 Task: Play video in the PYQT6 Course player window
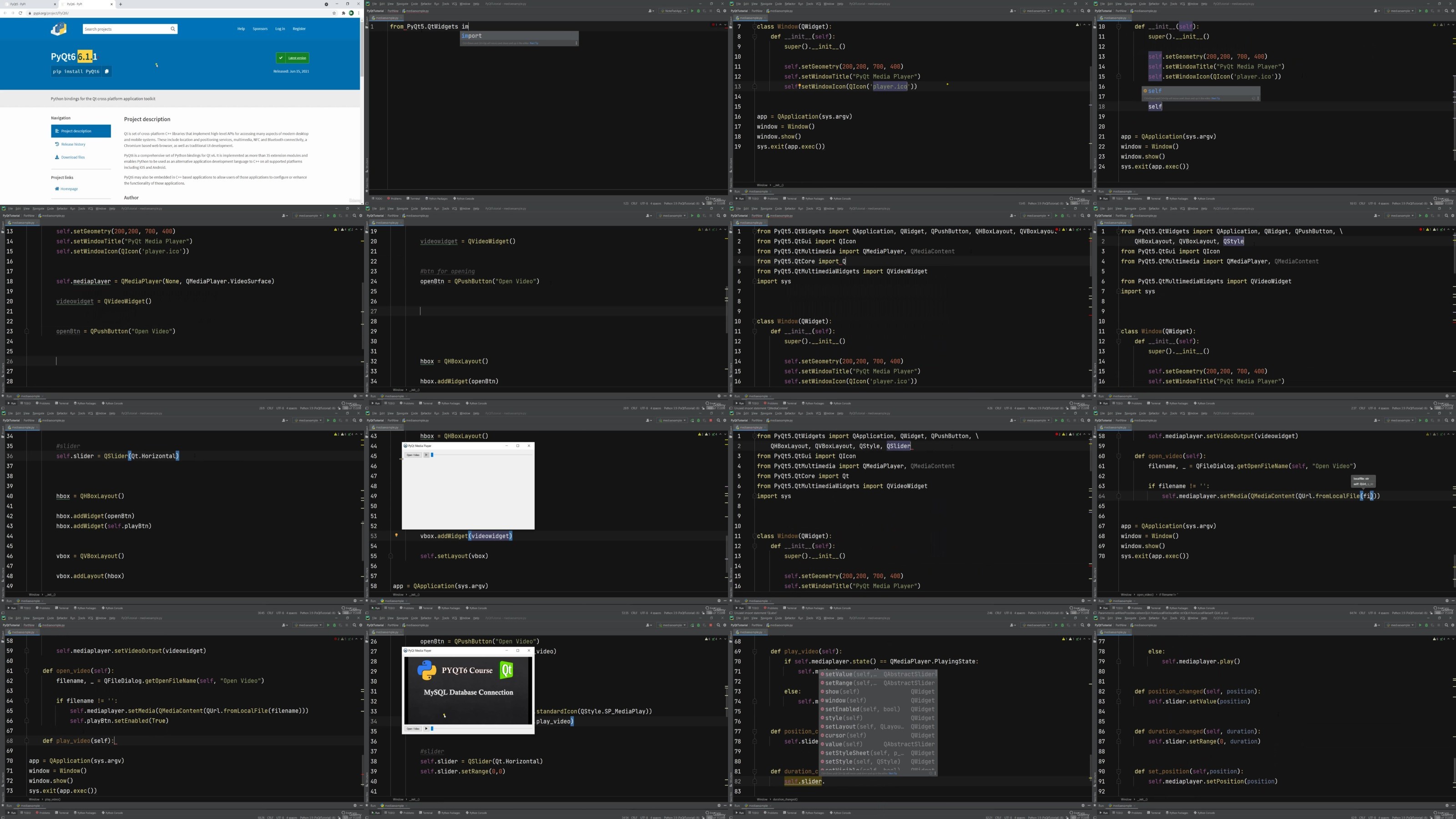[x=427, y=728]
